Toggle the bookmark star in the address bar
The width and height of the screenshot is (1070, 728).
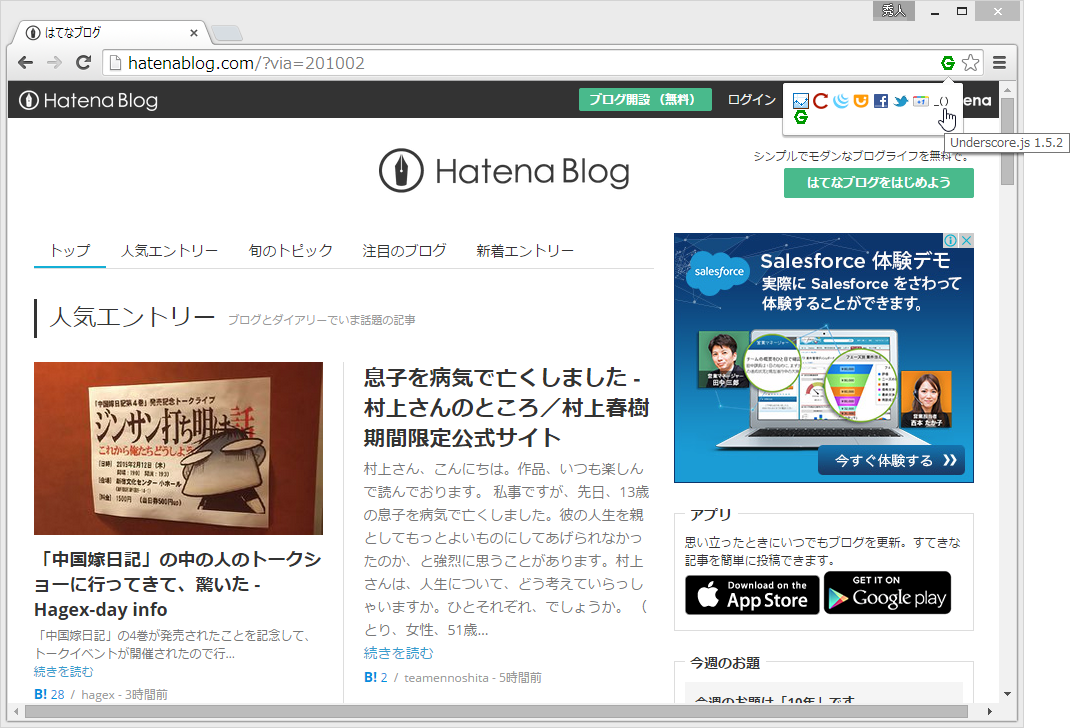point(970,62)
